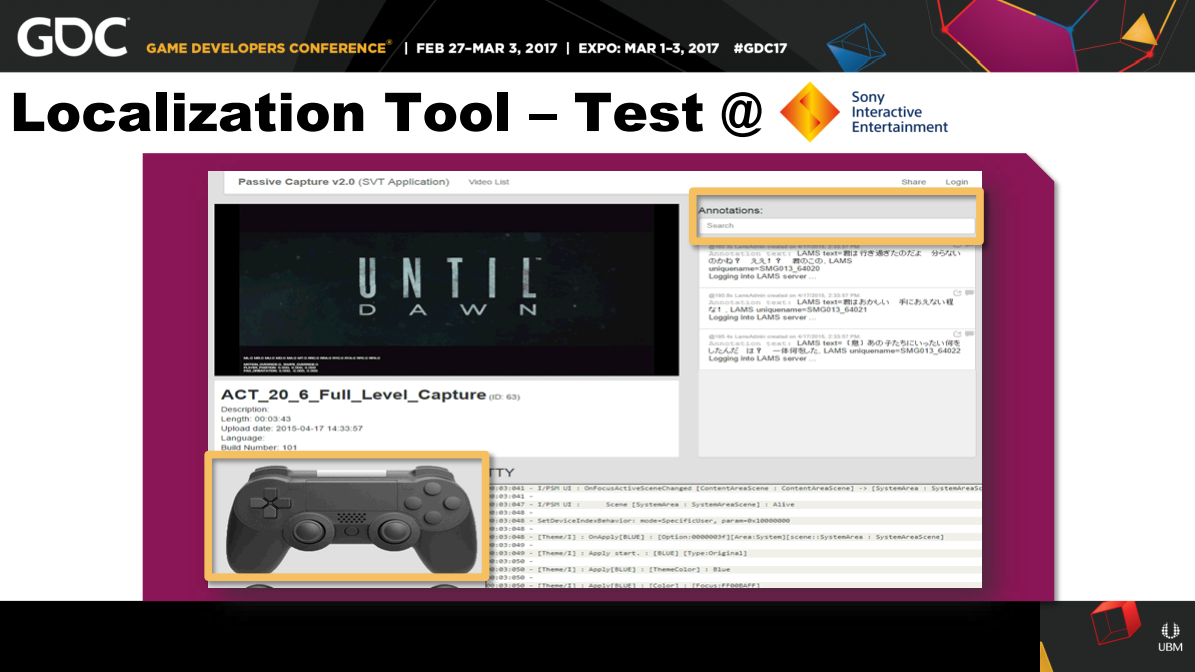Select TTY line 'SetDeviceIndexBehavior: mode=SpecificUser'
The width and height of the screenshot is (1195, 672).
[x=735, y=521]
